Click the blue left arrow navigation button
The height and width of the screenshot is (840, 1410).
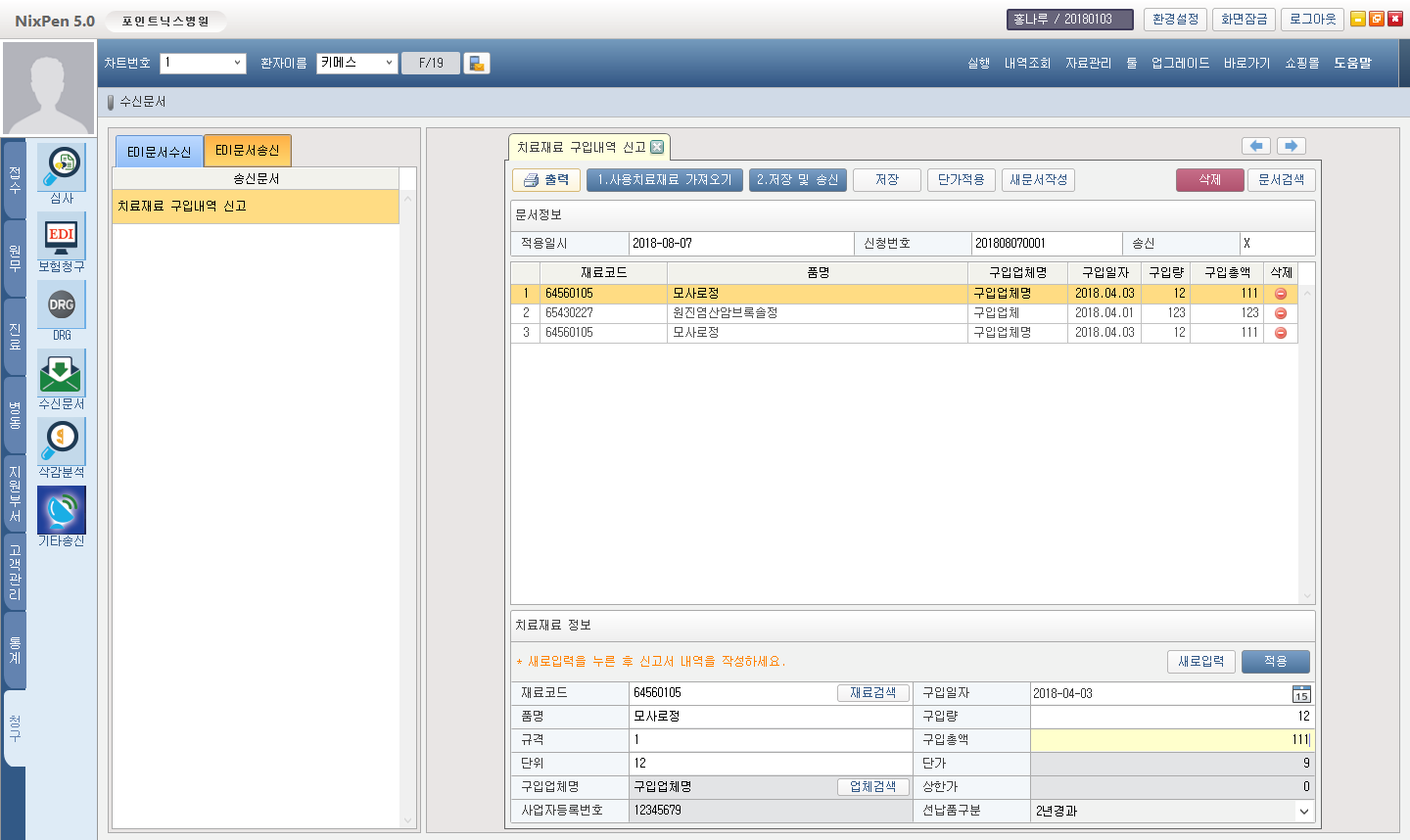(x=1256, y=146)
